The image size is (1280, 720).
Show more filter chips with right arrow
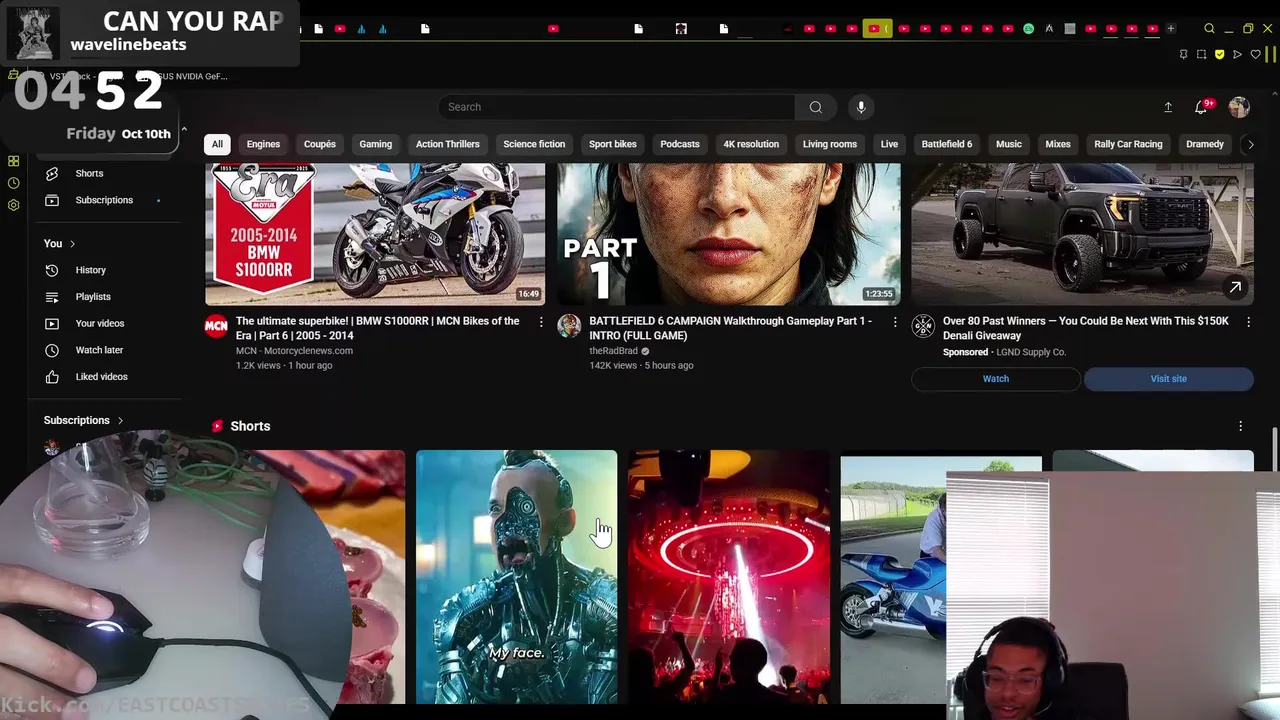(x=1250, y=144)
